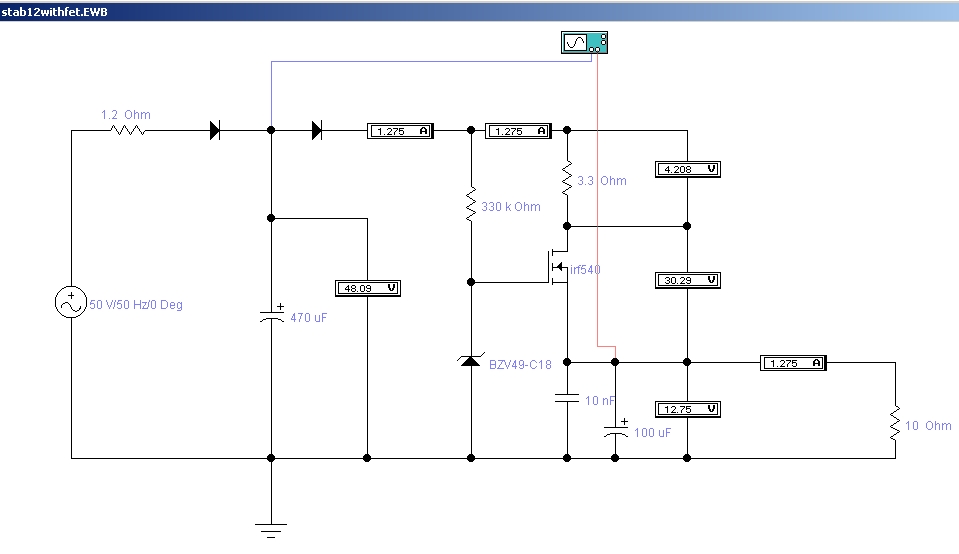Screen dimensions: 959x554
Task: Open the oscilloscope instrument
Action: point(585,42)
